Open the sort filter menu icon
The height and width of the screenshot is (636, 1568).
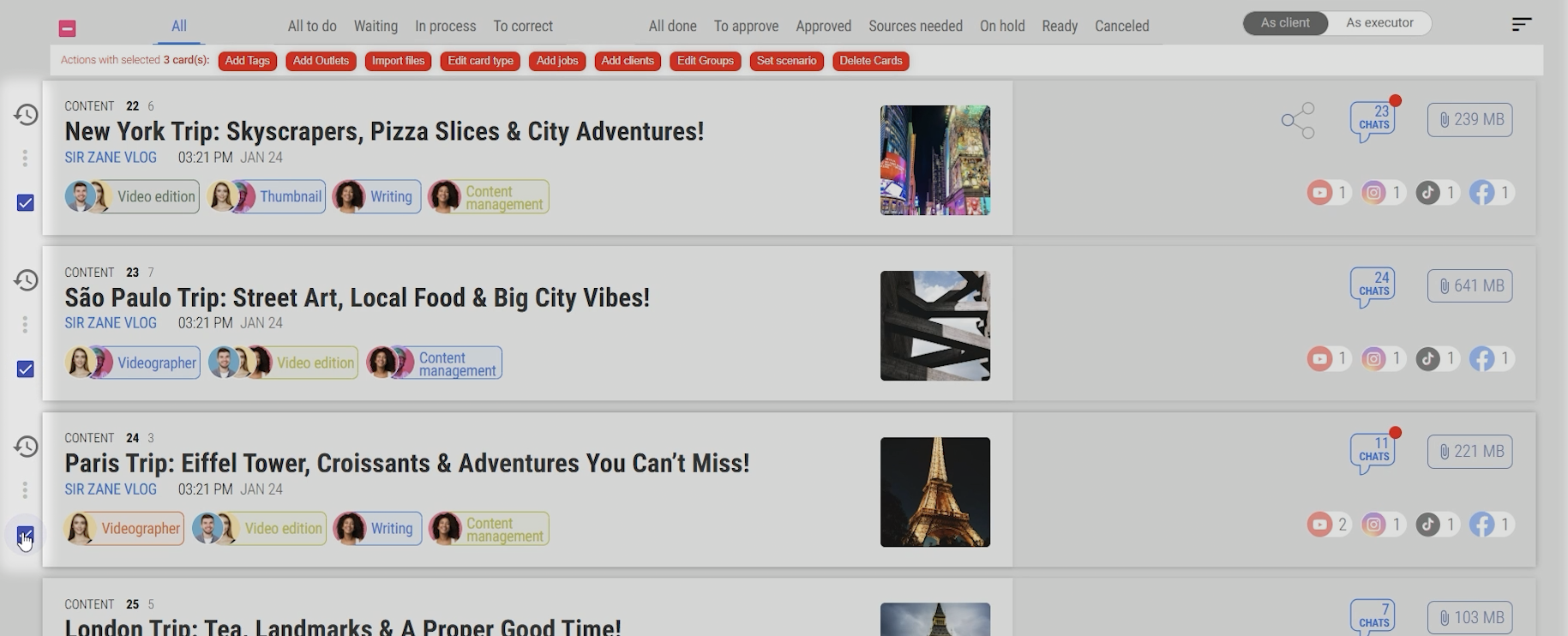[1521, 24]
